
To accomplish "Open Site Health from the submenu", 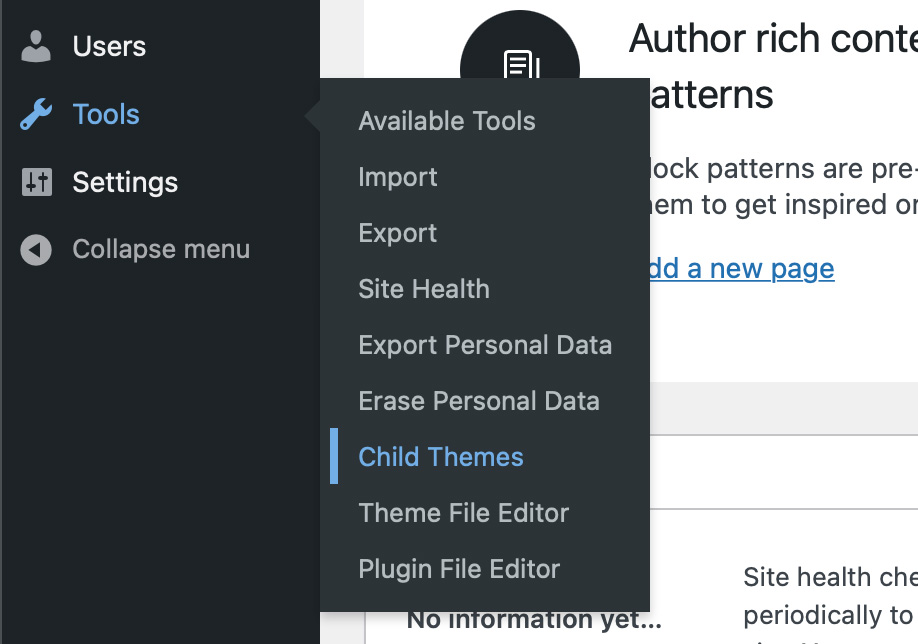I will (424, 289).
